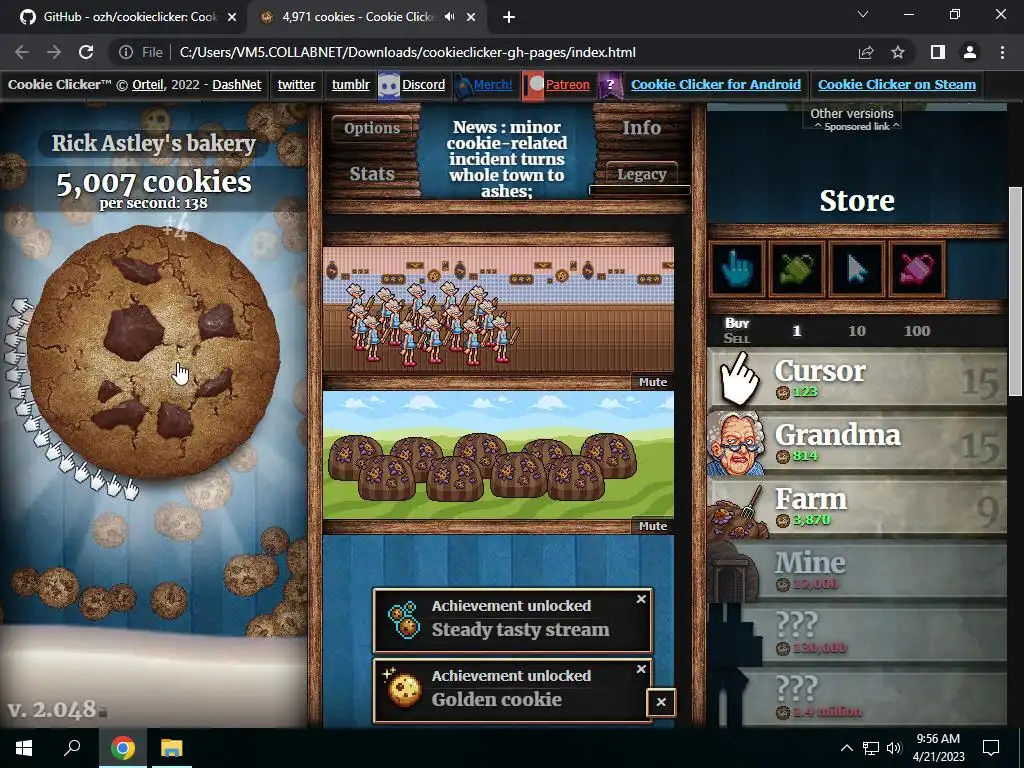This screenshot has height=768, width=1024.
Task: Set bulk purchase amount to 100
Action: [x=917, y=331]
